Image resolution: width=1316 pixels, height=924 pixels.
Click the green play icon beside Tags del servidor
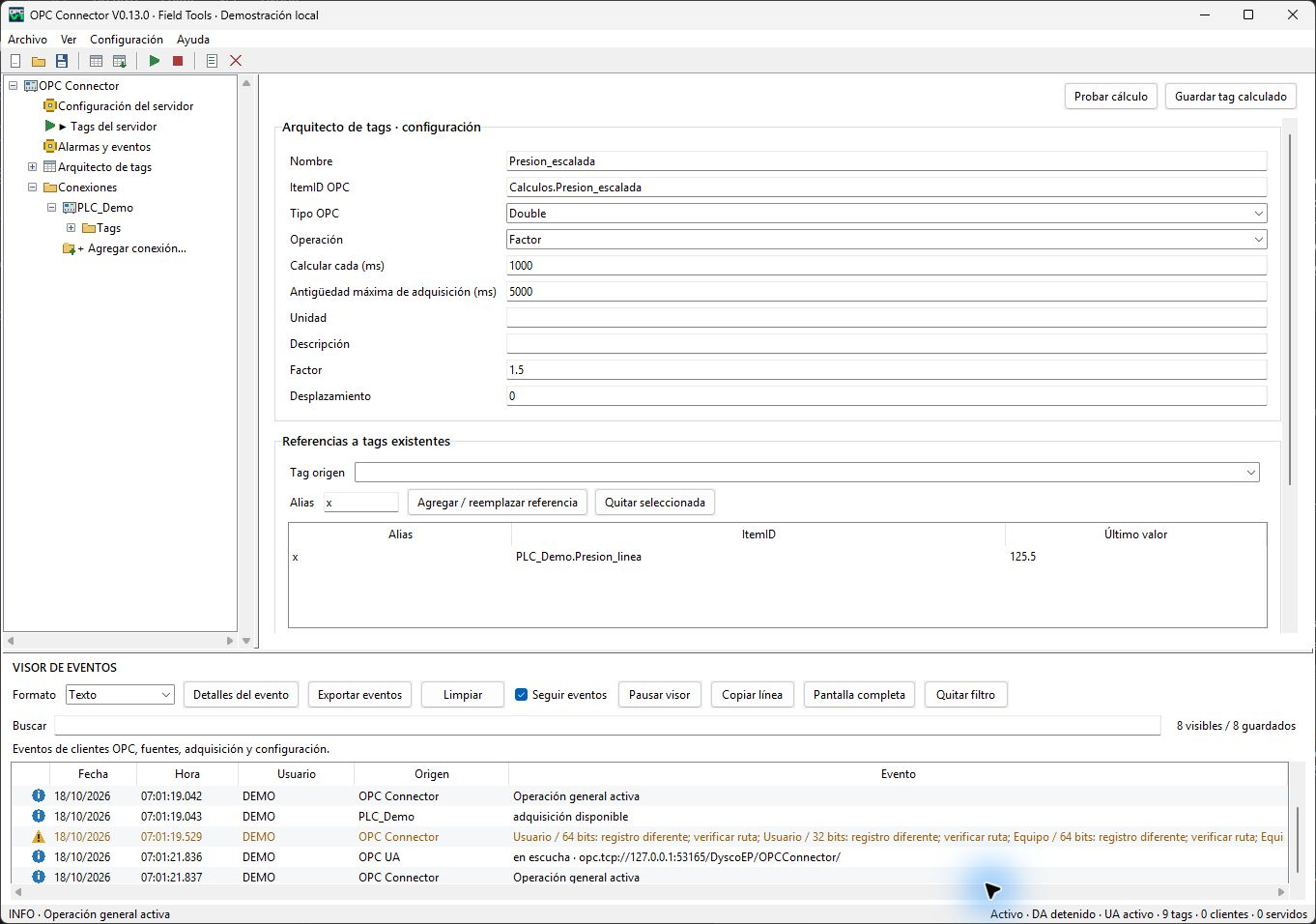click(50, 127)
